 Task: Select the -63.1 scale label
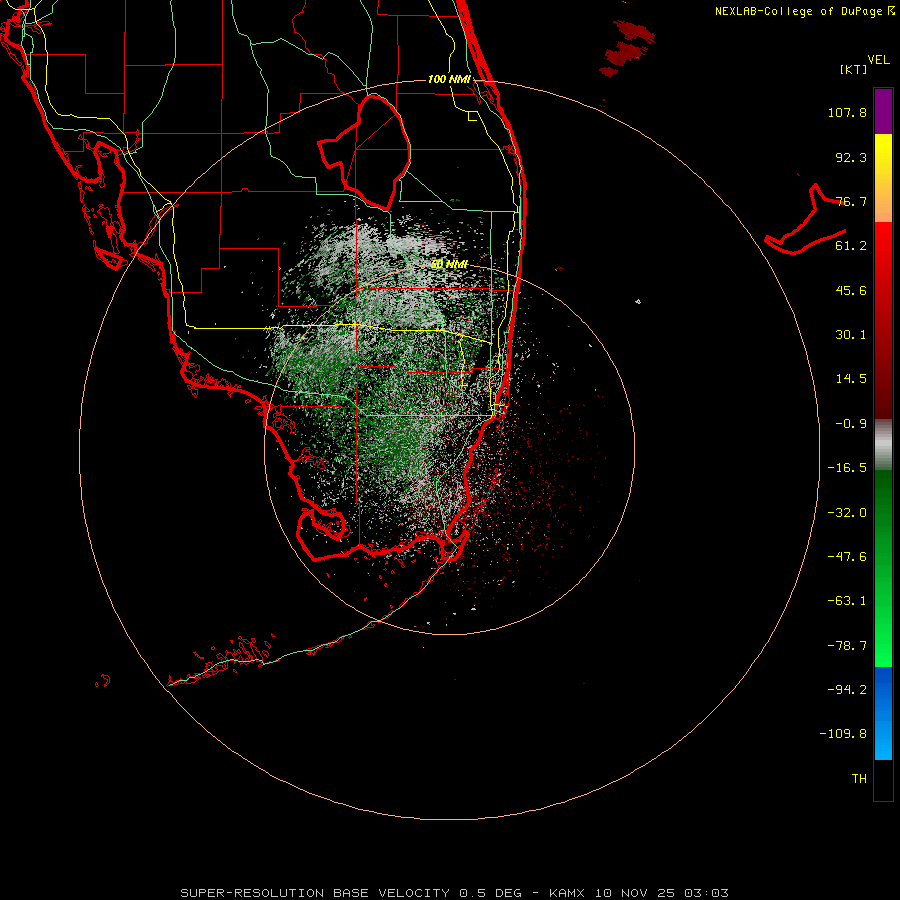click(x=847, y=601)
